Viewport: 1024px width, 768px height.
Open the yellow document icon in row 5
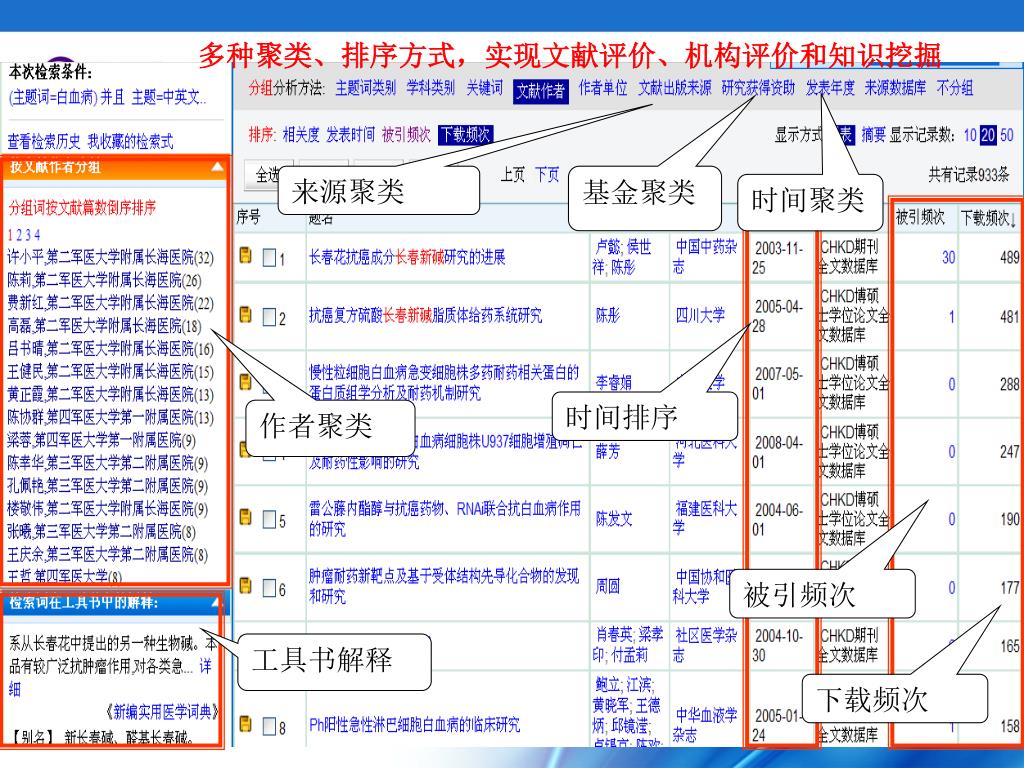click(x=245, y=518)
